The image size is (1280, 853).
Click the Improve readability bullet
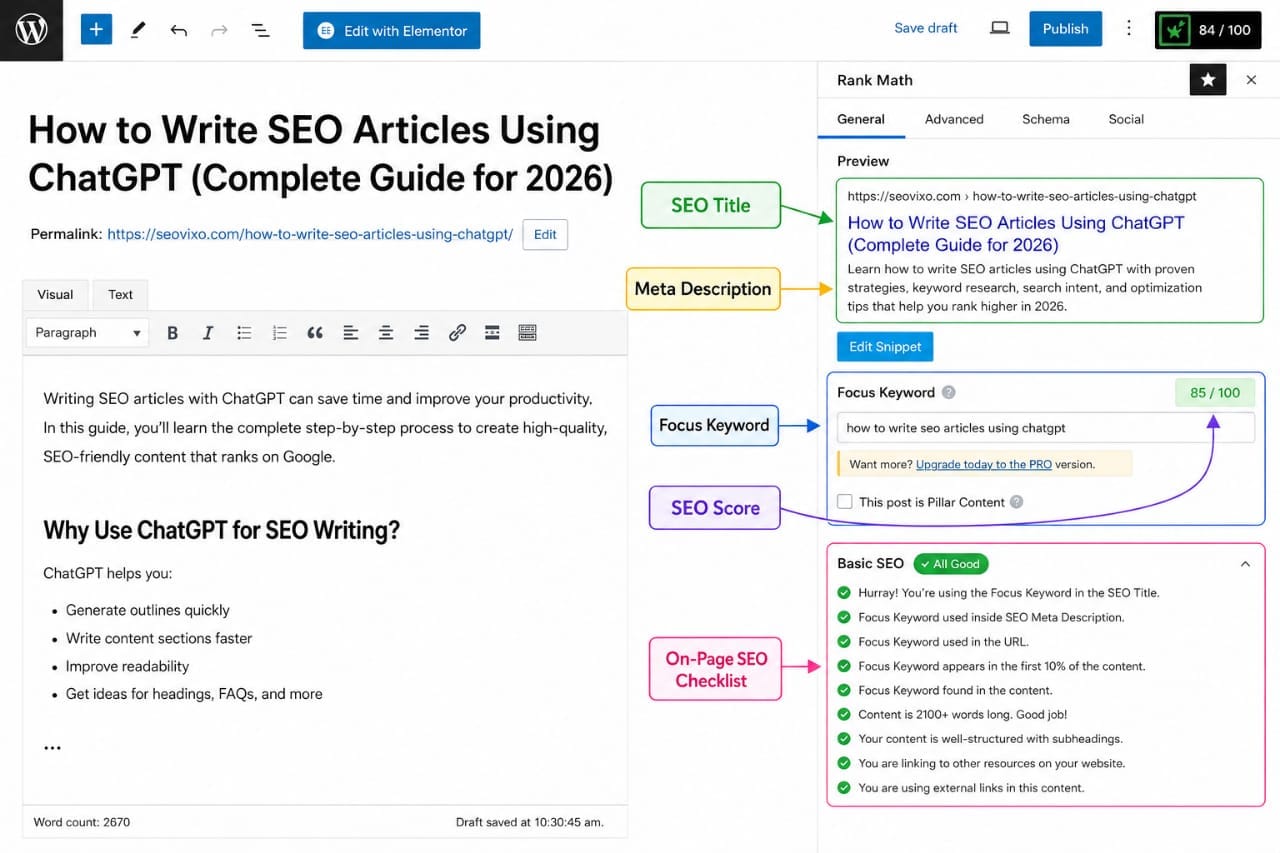point(127,666)
